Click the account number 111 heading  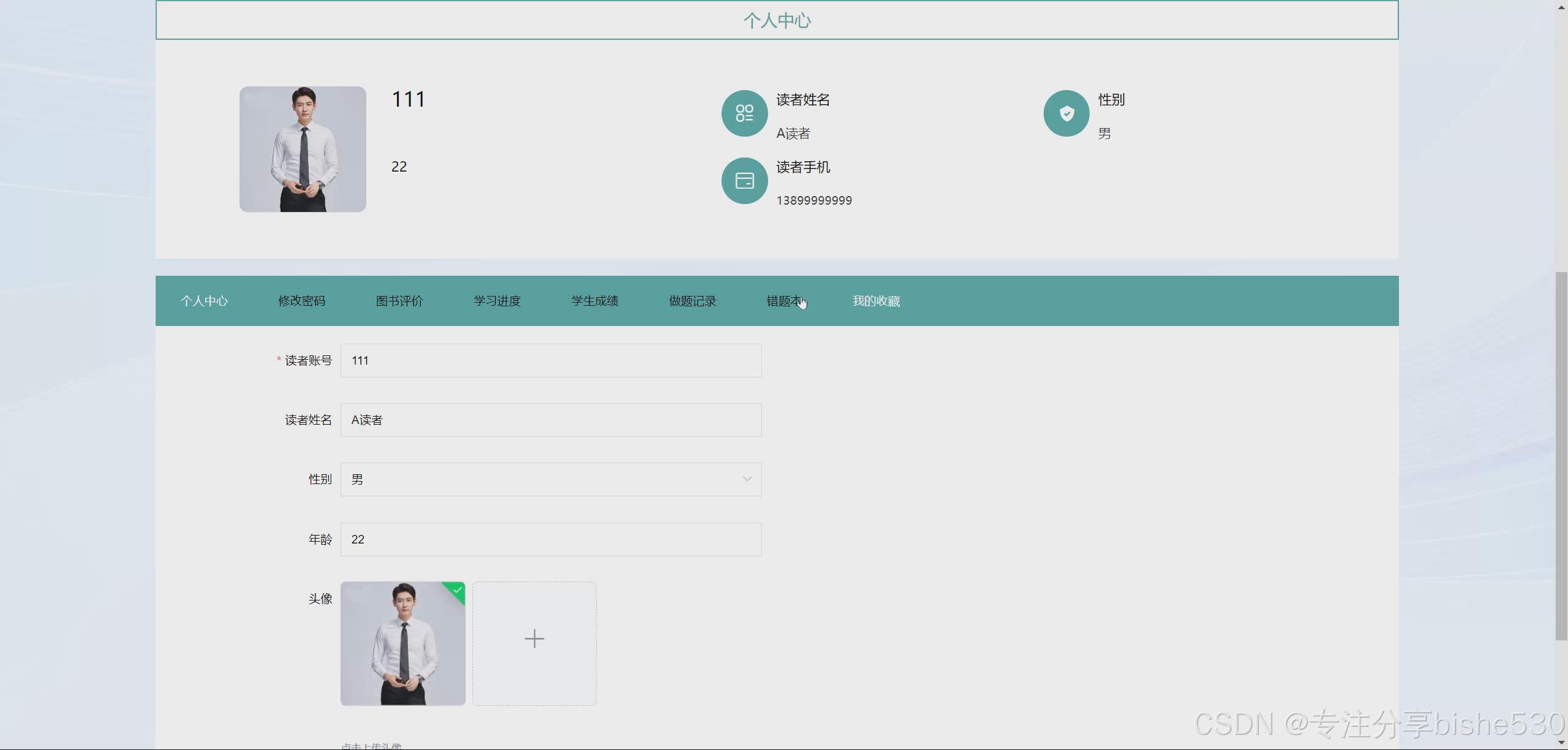(x=409, y=99)
